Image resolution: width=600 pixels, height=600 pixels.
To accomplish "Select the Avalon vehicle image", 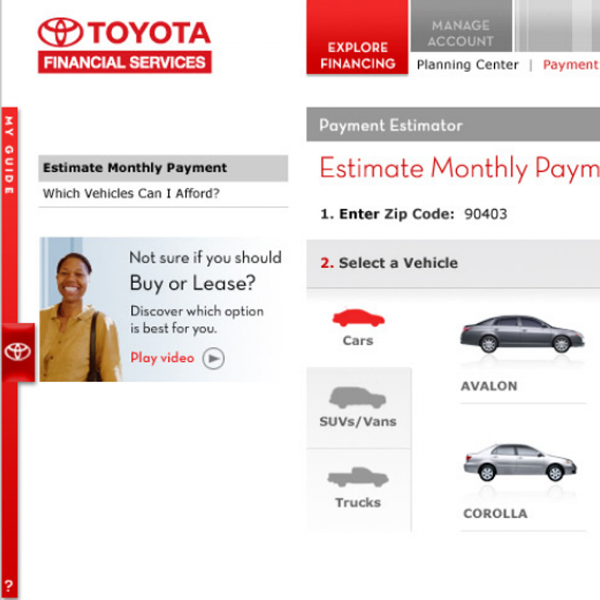I will point(522,334).
